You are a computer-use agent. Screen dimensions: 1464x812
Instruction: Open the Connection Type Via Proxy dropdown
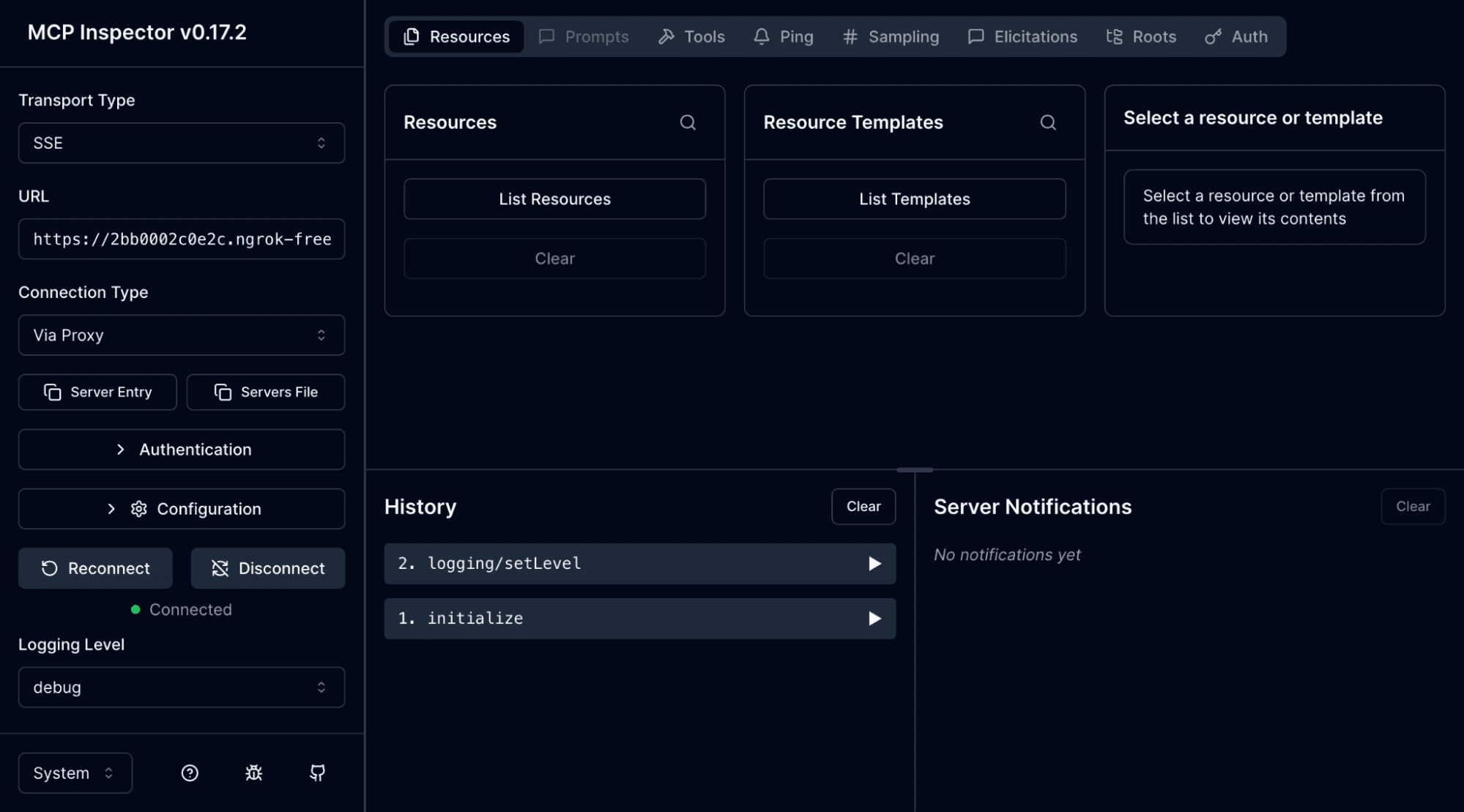point(181,335)
